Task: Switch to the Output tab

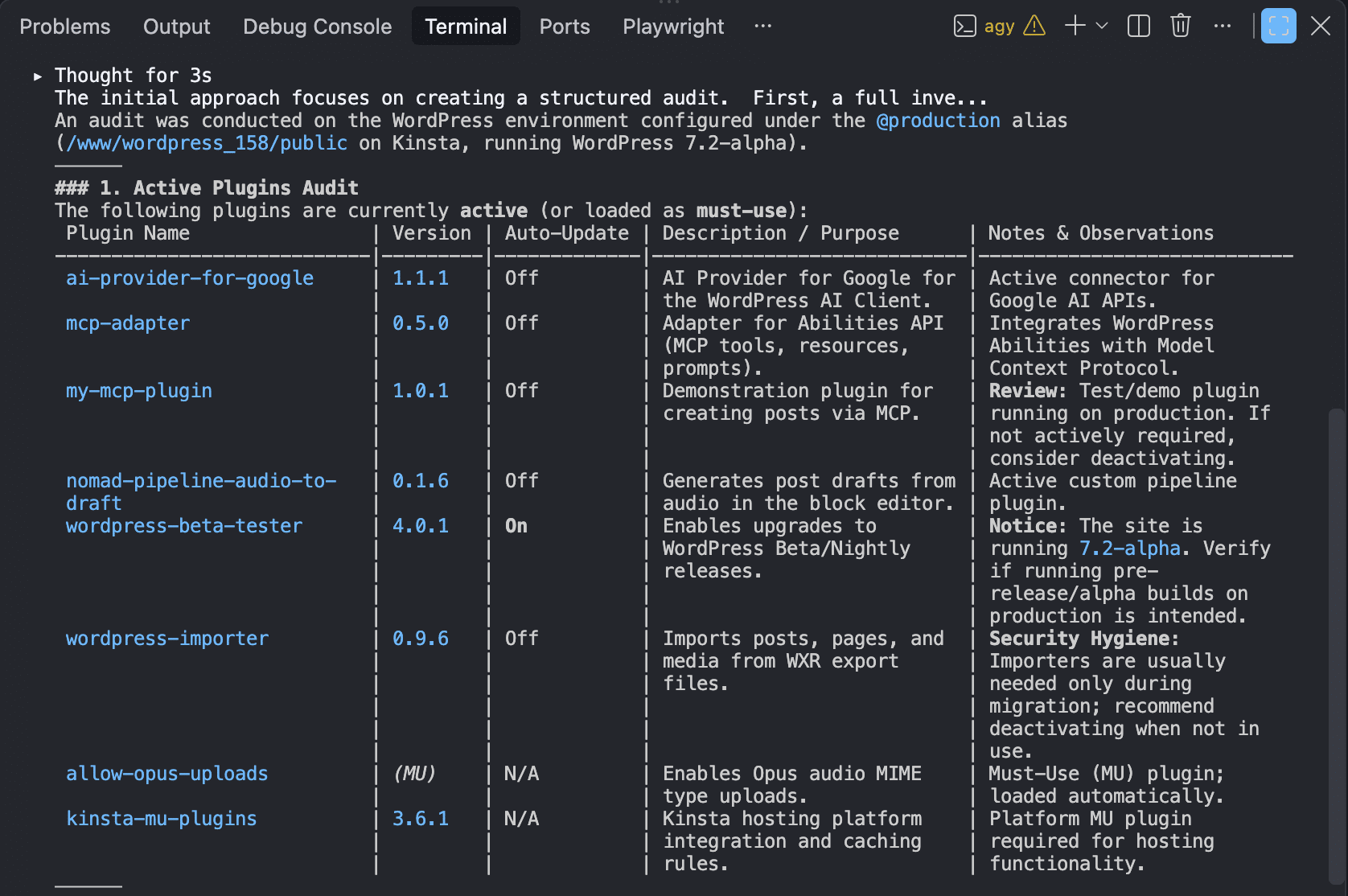Action: pyautogui.click(x=177, y=27)
